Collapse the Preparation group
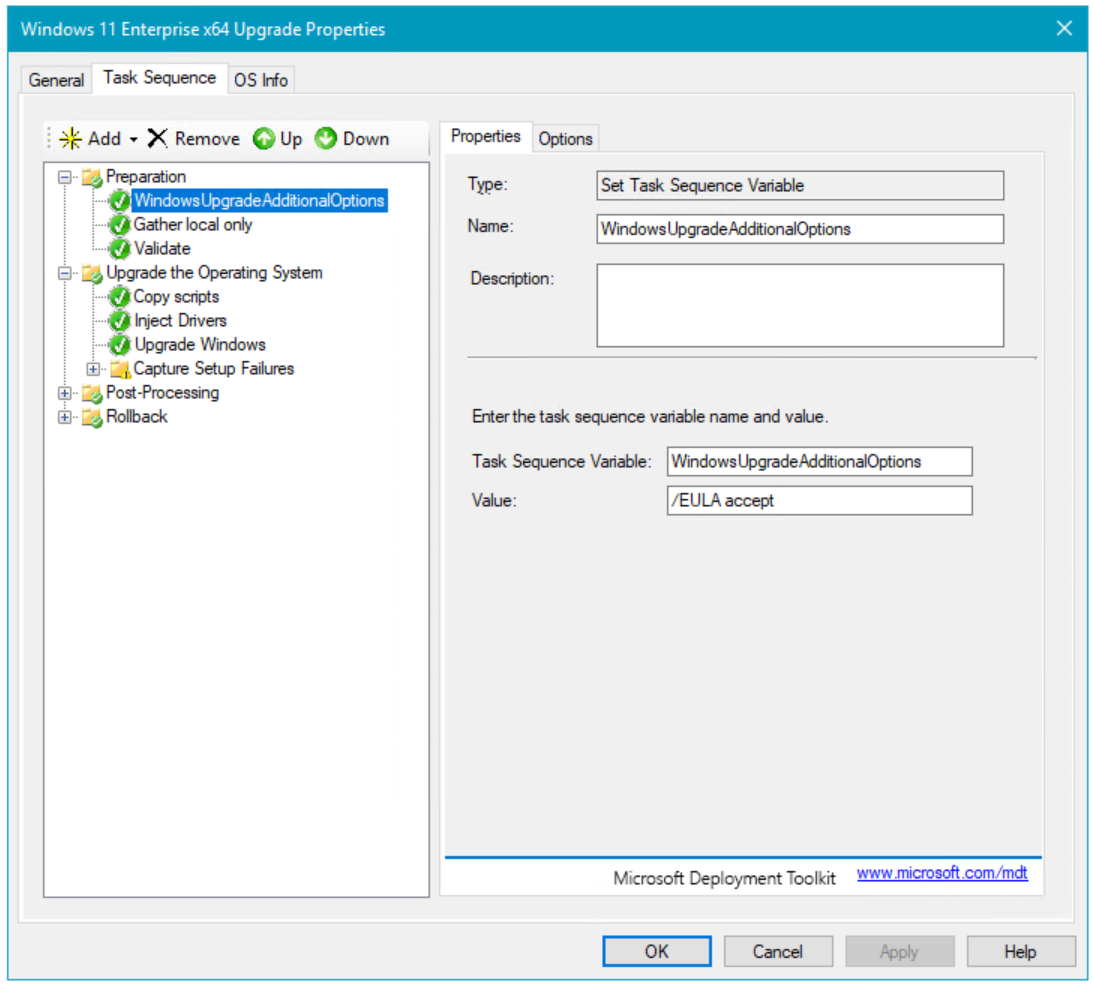This screenshot has height=985, width=1093. (x=66, y=177)
